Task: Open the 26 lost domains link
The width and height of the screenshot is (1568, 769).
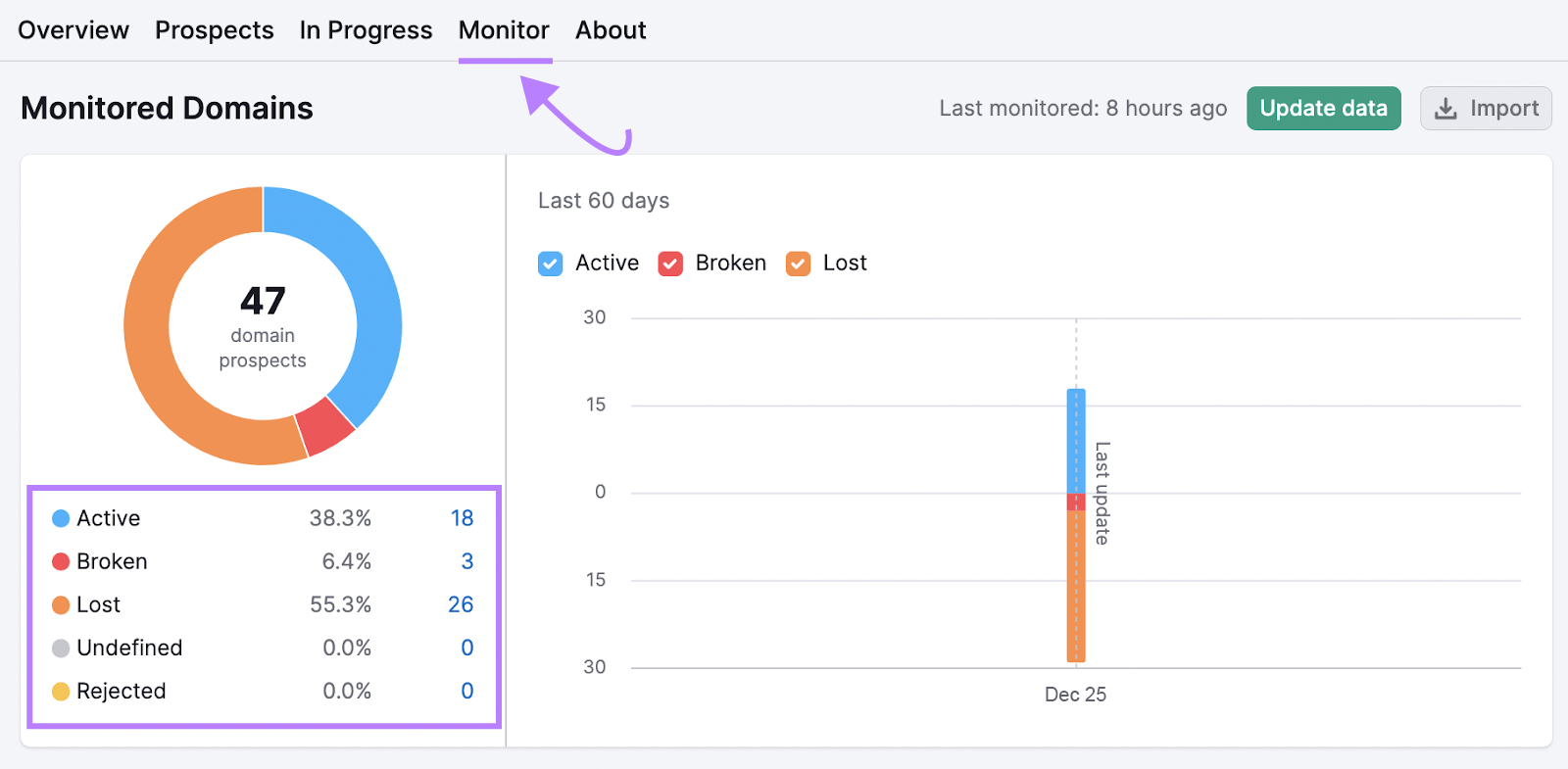Action: coord(461,604)
